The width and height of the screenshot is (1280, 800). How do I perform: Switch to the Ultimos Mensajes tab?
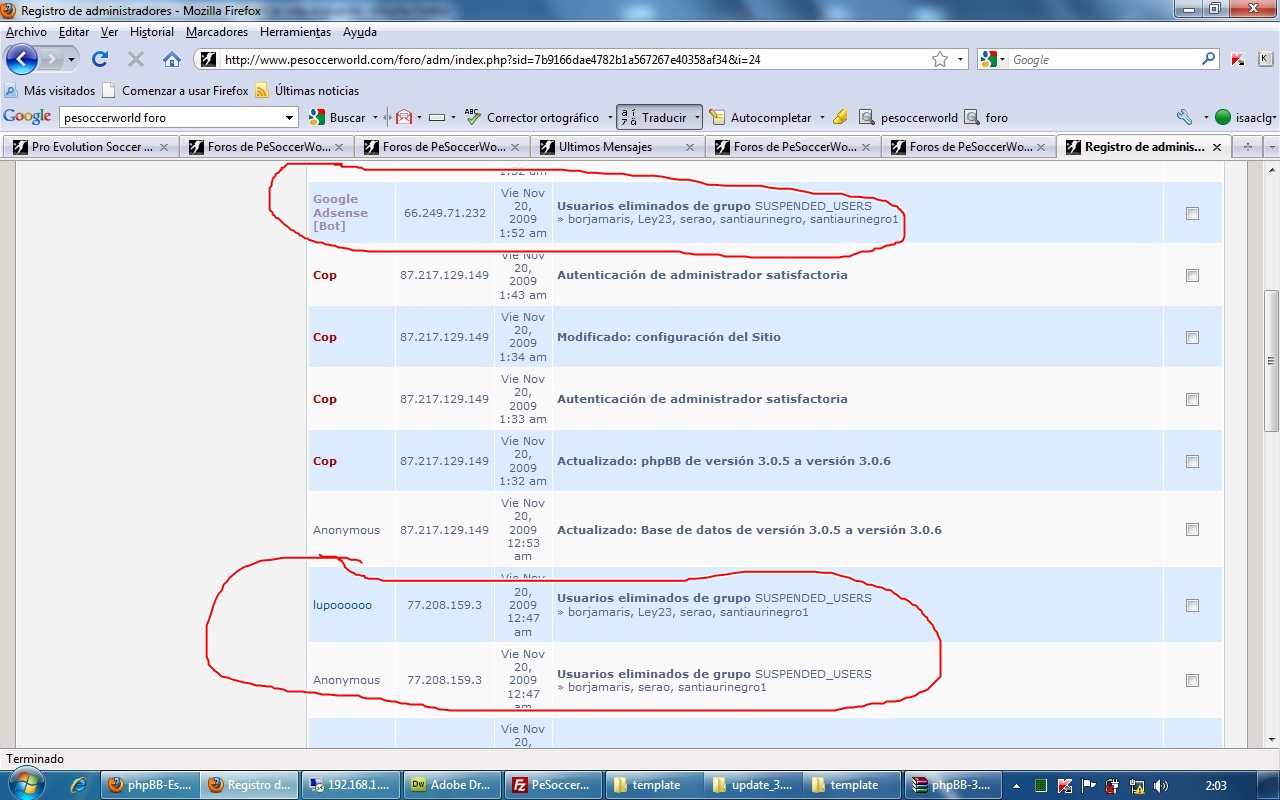pyautogui.click(x=617, y=146)
